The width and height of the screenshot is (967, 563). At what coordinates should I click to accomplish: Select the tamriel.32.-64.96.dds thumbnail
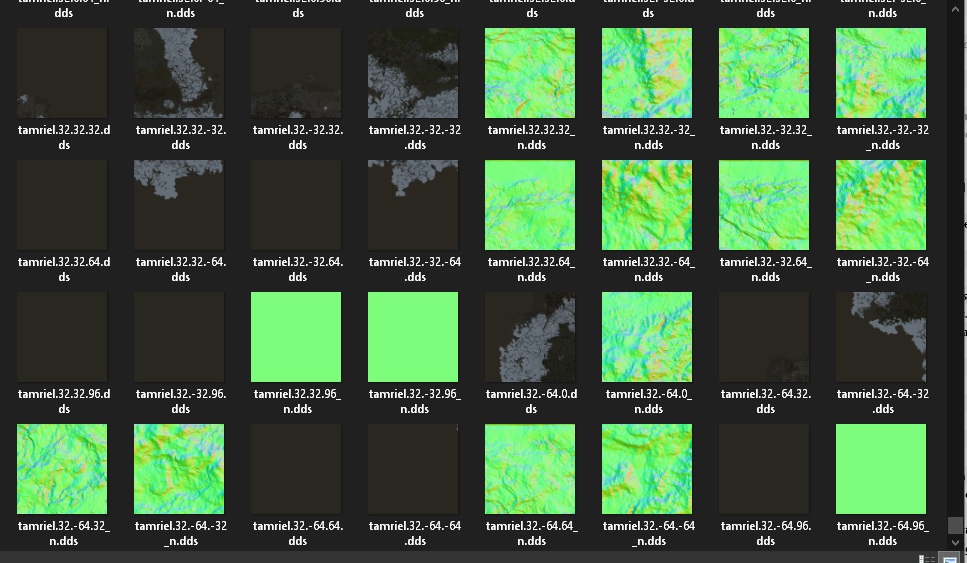tap(764, 469)
